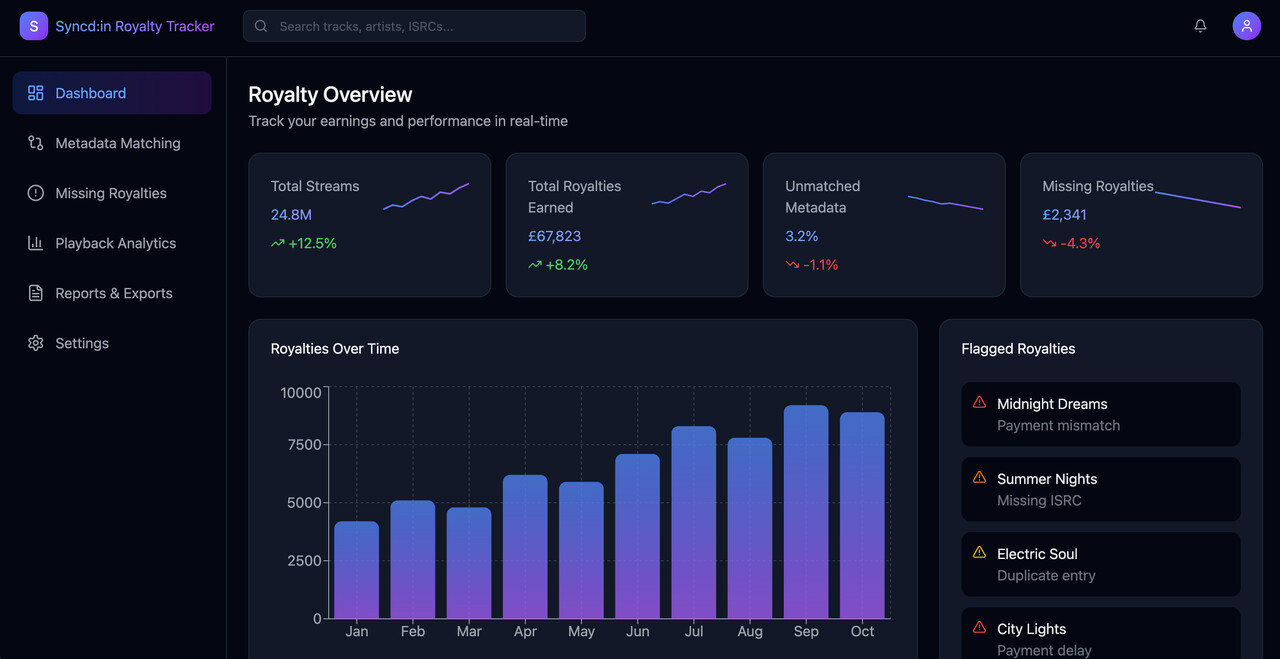The image size is (1280, 659).
Task: Click the Syncd:in logo icon
Action: point(34,26)
